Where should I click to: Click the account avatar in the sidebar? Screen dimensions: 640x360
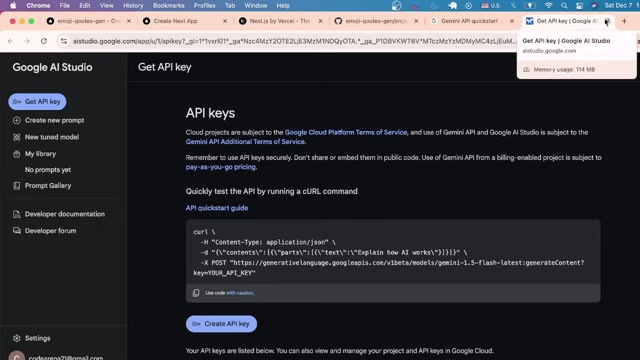(x=16, y=356)
